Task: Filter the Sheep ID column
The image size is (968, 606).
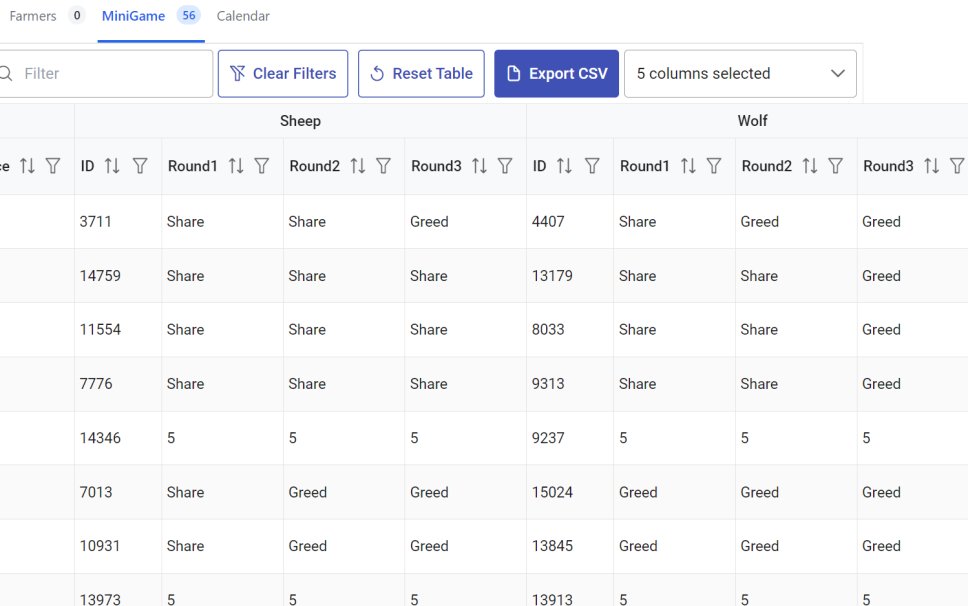Action: pos(140,166)
